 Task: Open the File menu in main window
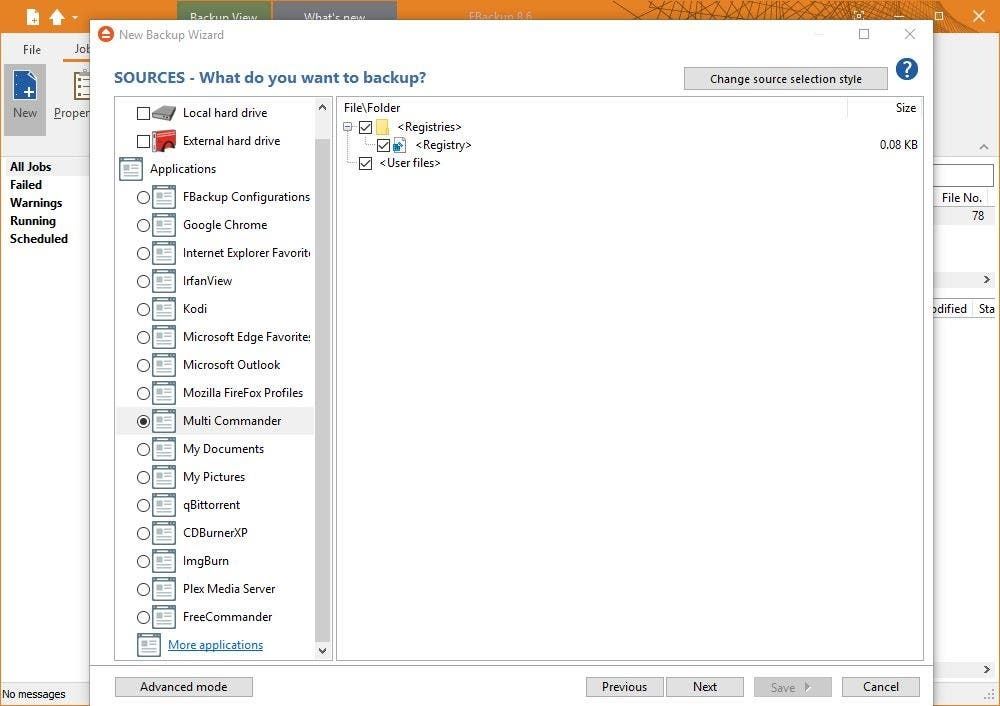(x=32, y=49)
